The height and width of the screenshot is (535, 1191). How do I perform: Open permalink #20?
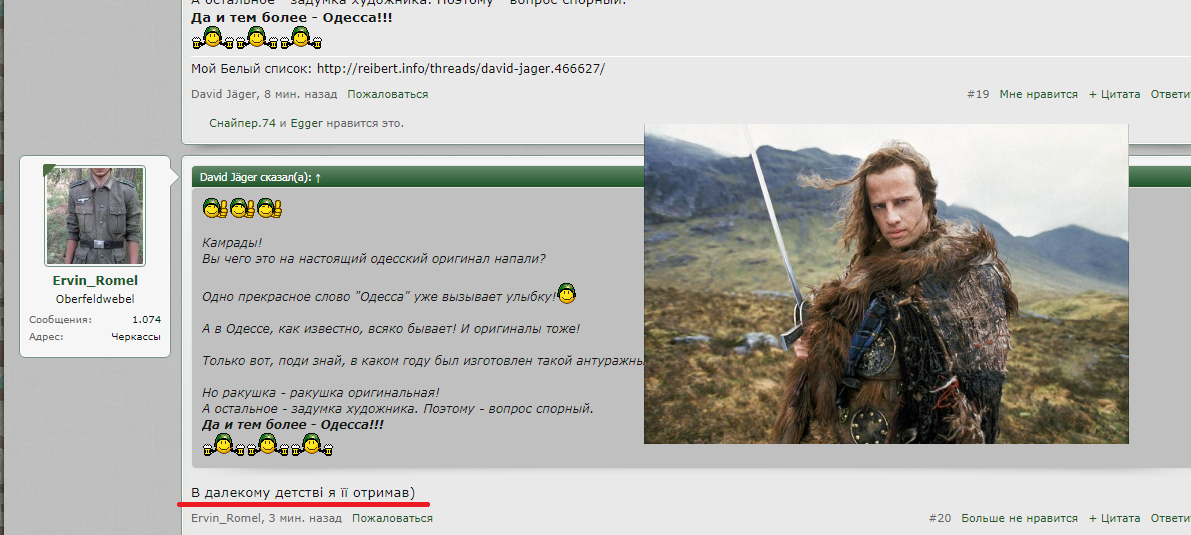(x=940, y=518)
